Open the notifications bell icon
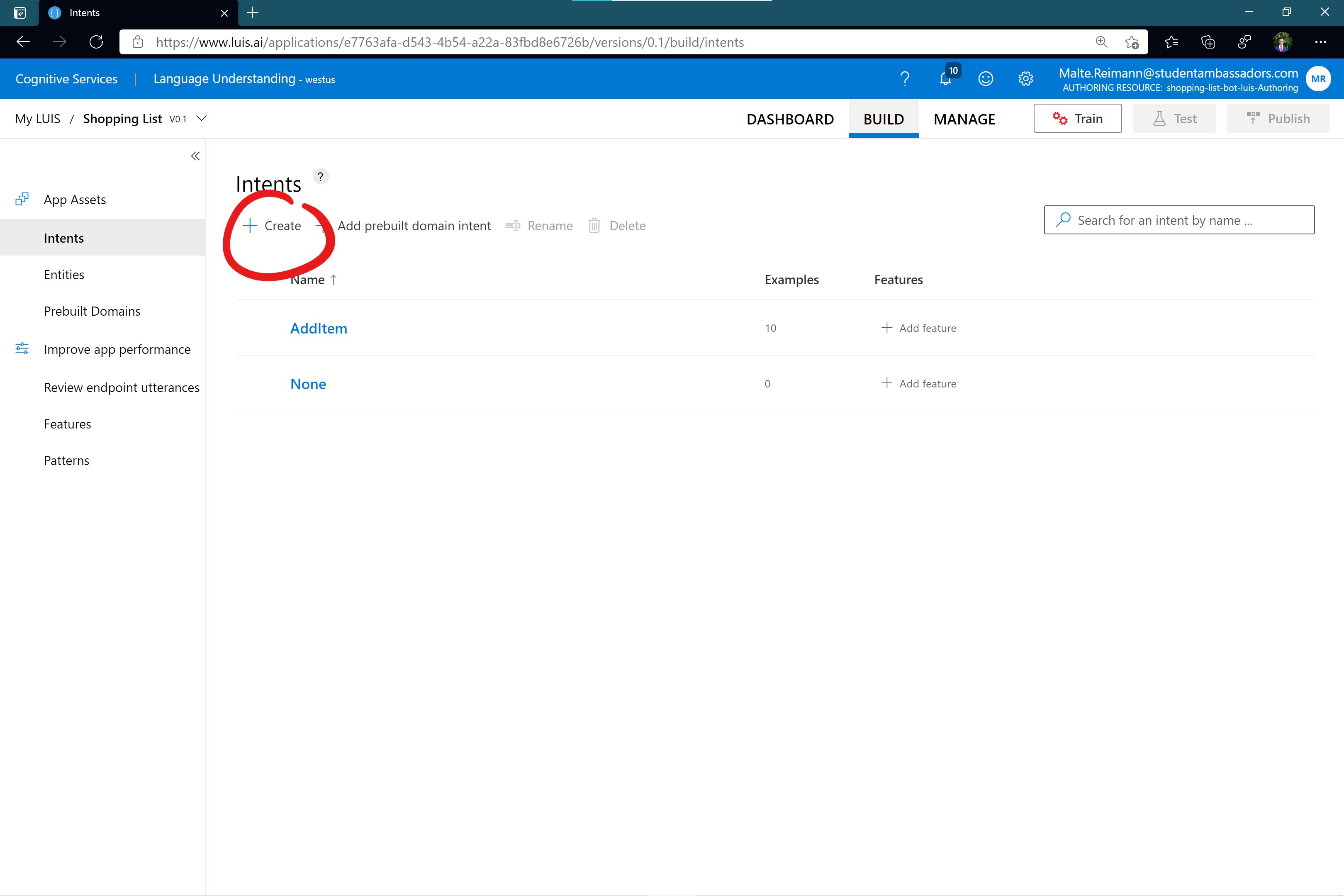 [x=946, y=79]
